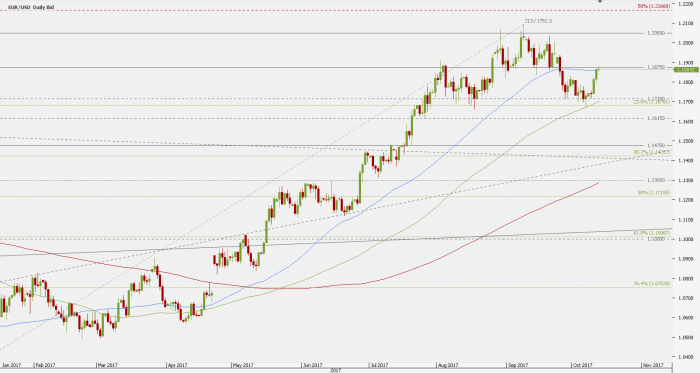This screenshot has width=700, height=373.
Task: Click the 23.6% Fibonacci retracement label
Action: tap(652, 102)
